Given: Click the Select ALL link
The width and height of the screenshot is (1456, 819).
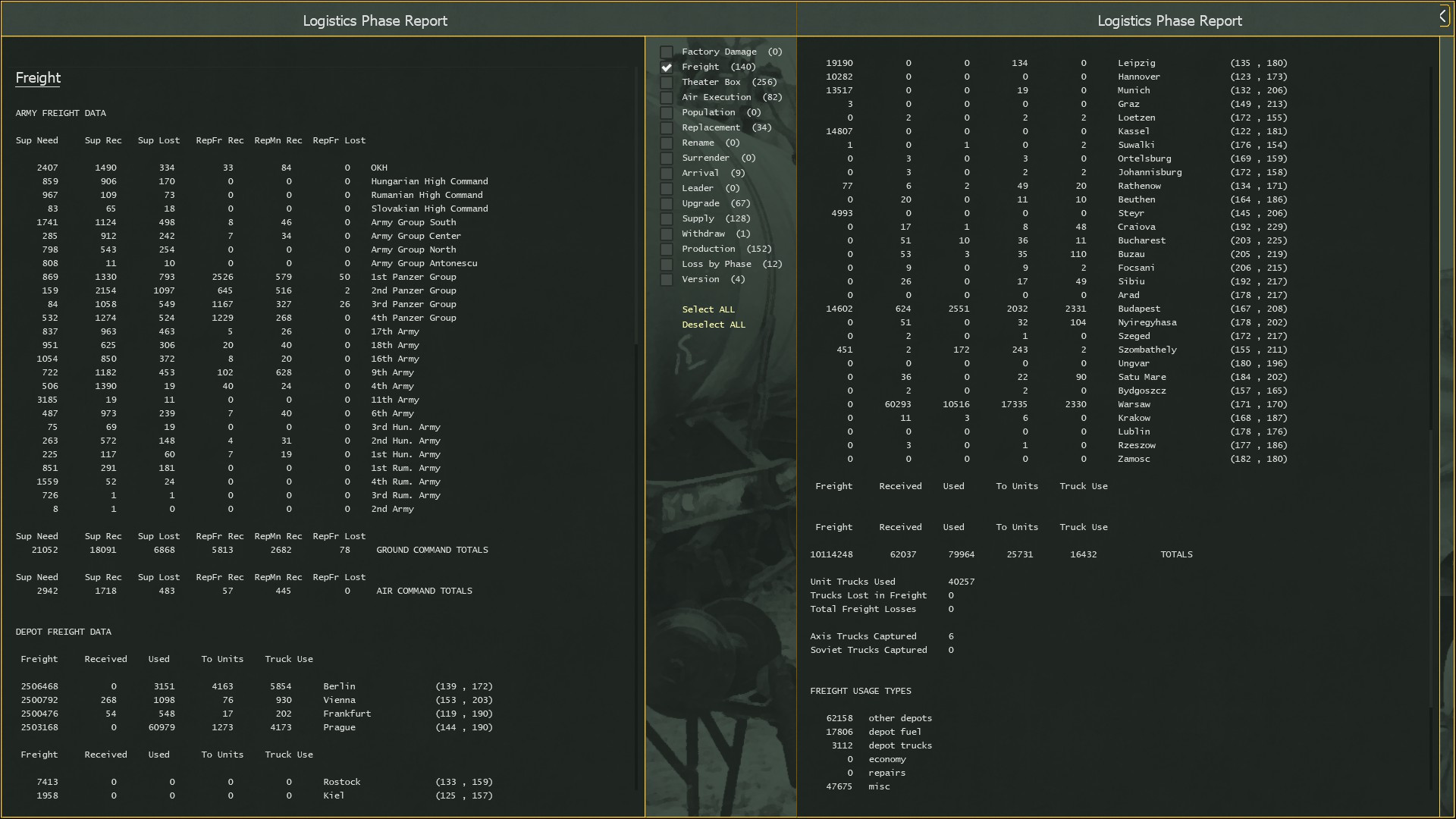Looking at the screenshot, I should 708,309.
